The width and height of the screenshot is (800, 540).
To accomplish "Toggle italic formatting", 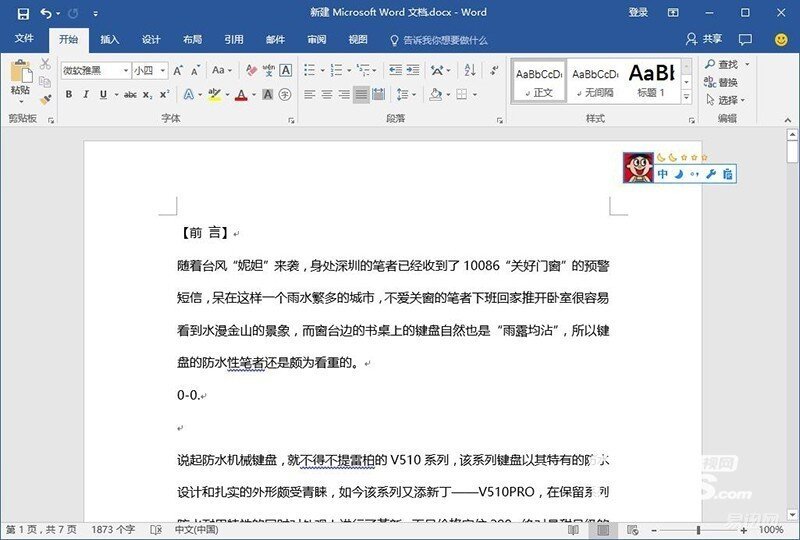I will click(x=86, y=94).
